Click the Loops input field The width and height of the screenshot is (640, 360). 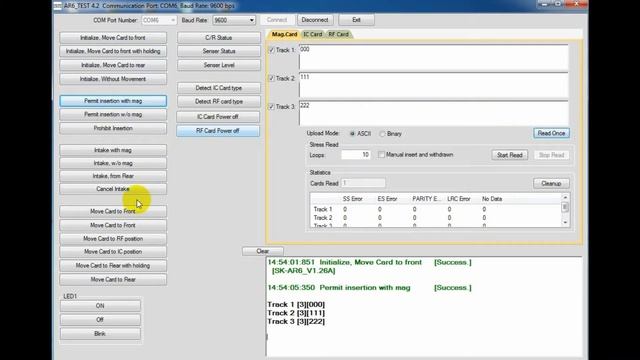[356, 155]
